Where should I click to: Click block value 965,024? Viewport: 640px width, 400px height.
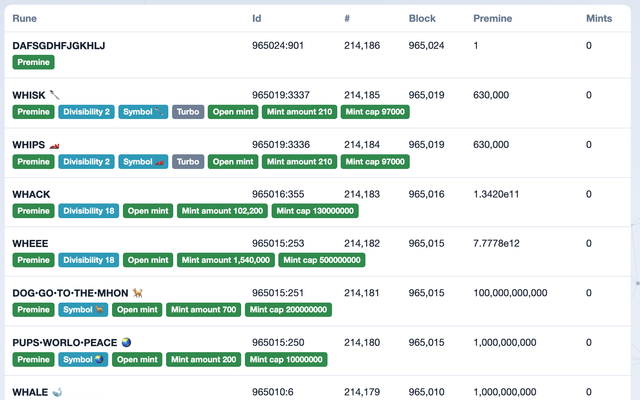click(x=426, y=46)
